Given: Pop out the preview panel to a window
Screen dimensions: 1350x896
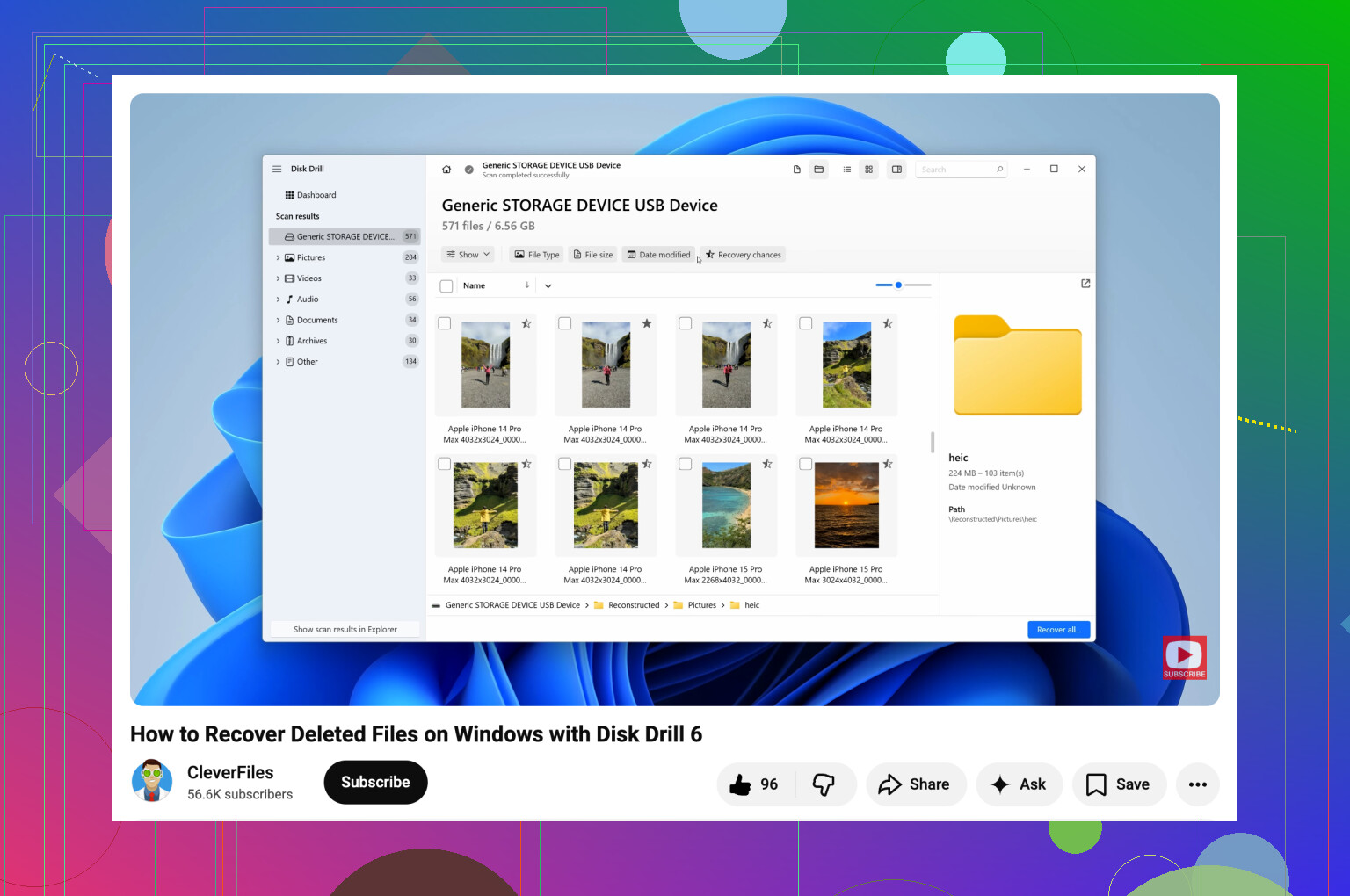Looking at the screenshot, I should 1085,284.
